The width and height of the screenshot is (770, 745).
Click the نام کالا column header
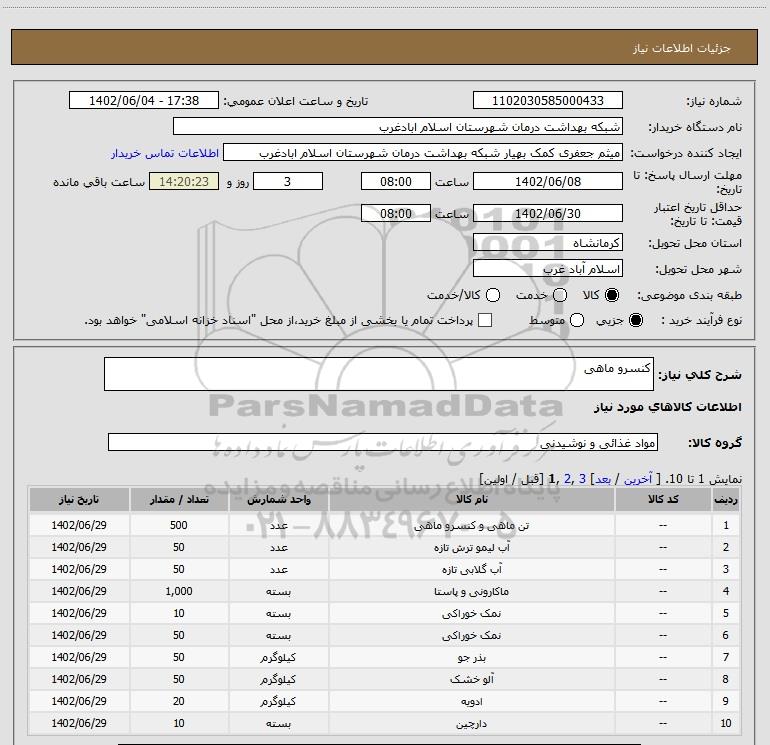coord(471,499)
